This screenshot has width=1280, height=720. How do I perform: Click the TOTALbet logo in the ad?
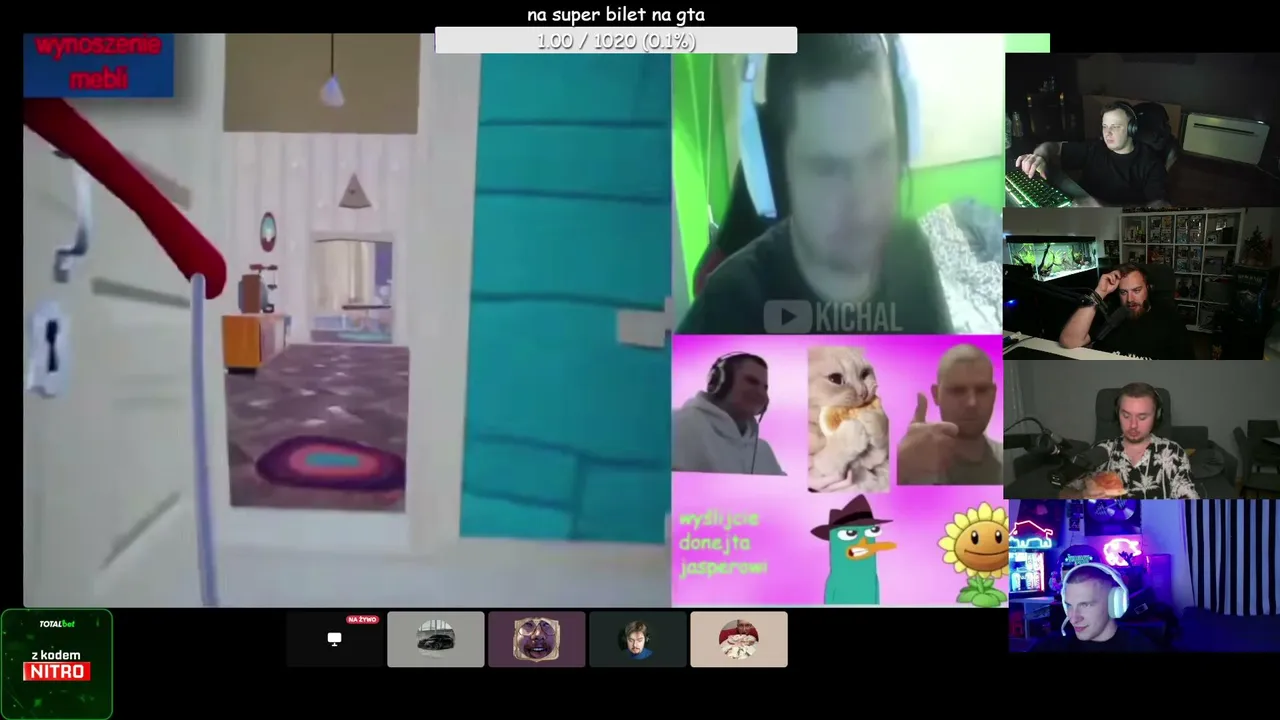(x=57, y=624)
